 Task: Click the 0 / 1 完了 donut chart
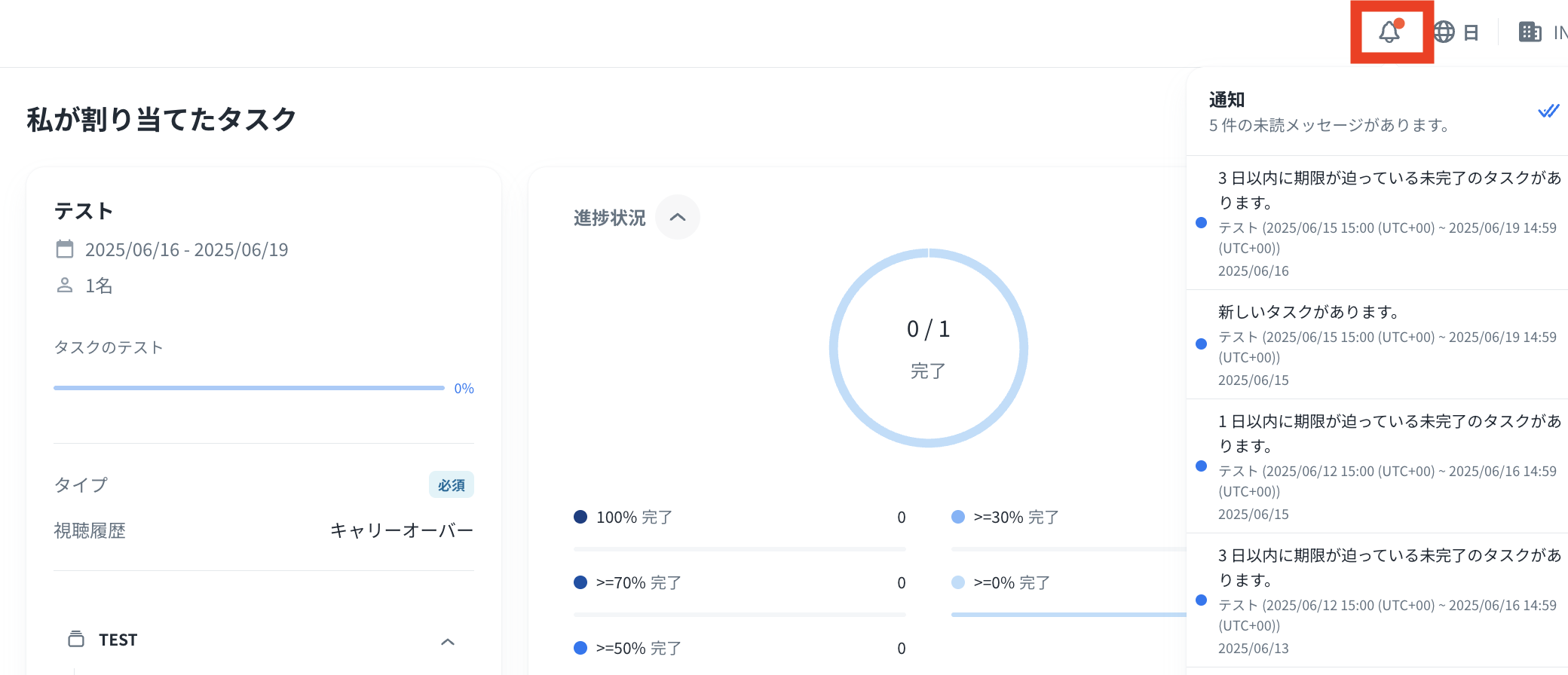click(928, 348)
